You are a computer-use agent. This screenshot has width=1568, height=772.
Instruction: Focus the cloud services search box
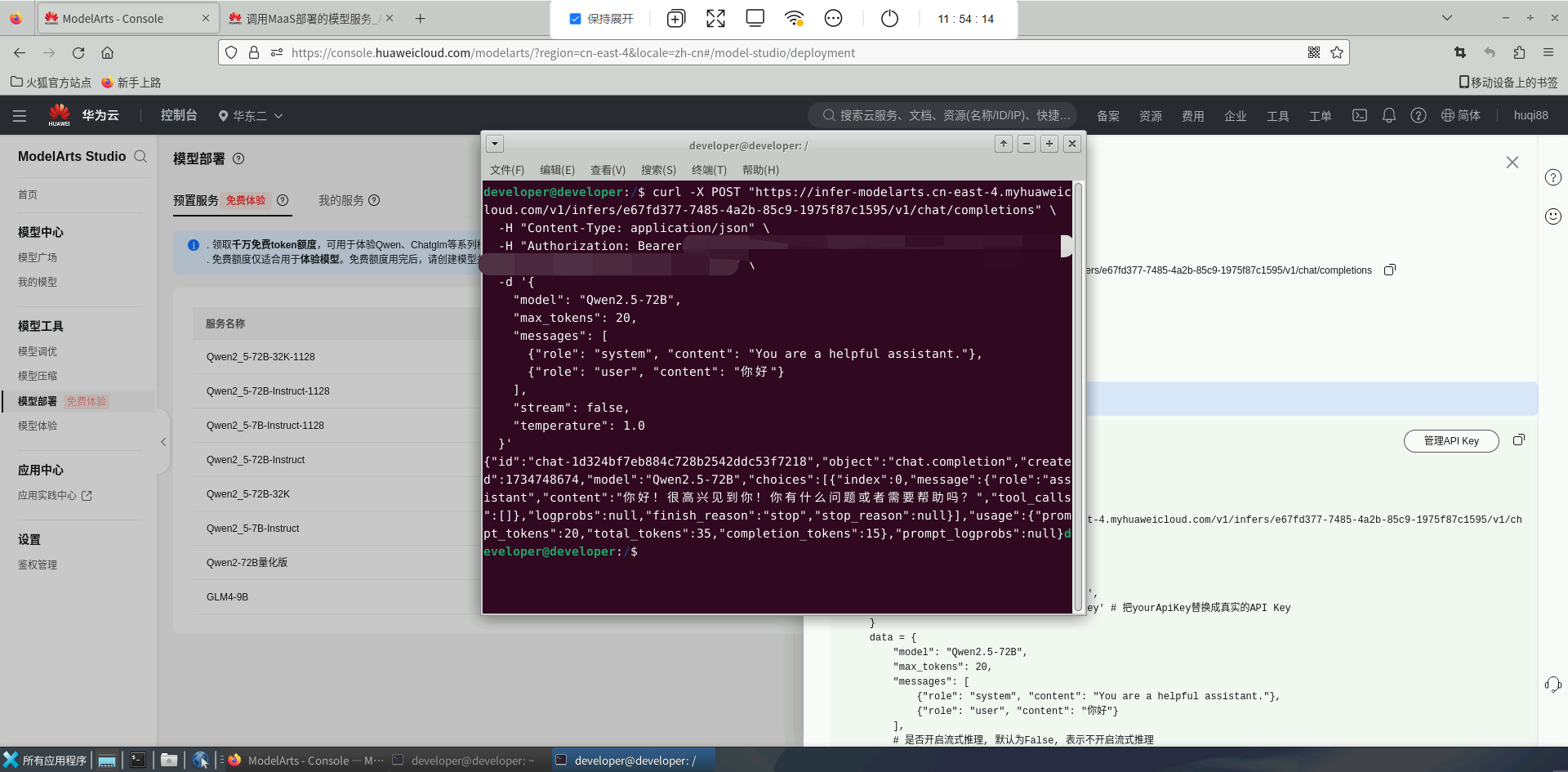click(x=943, y=115)
